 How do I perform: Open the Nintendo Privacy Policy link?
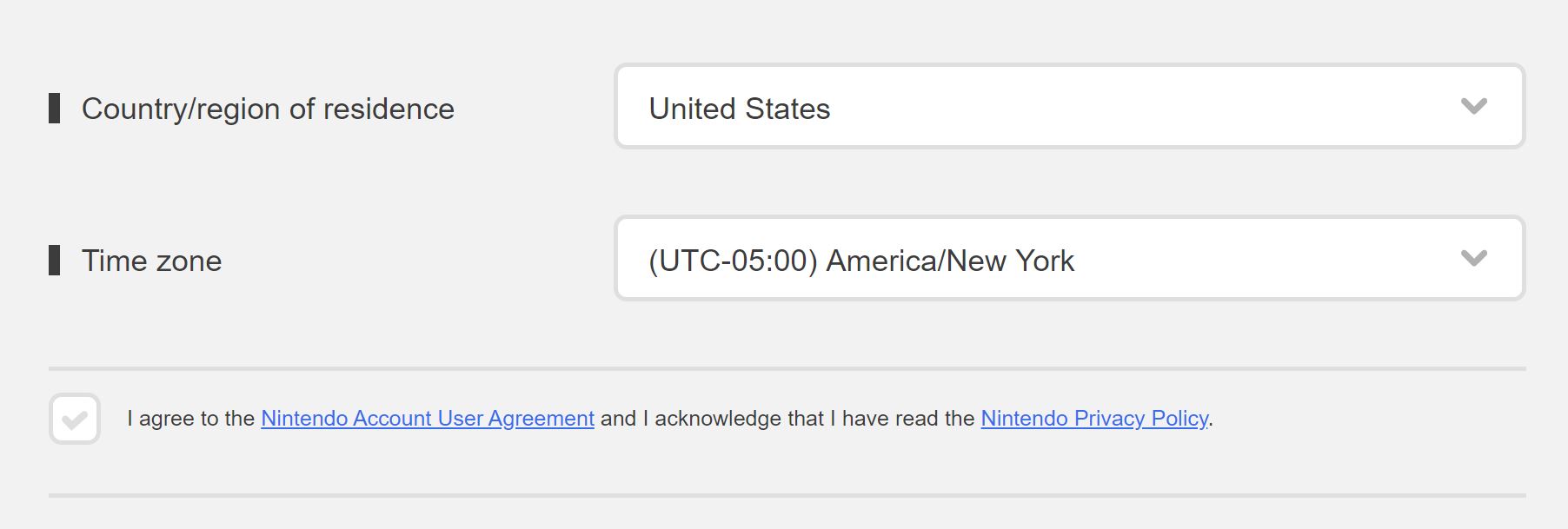(x=1093, y=419)
